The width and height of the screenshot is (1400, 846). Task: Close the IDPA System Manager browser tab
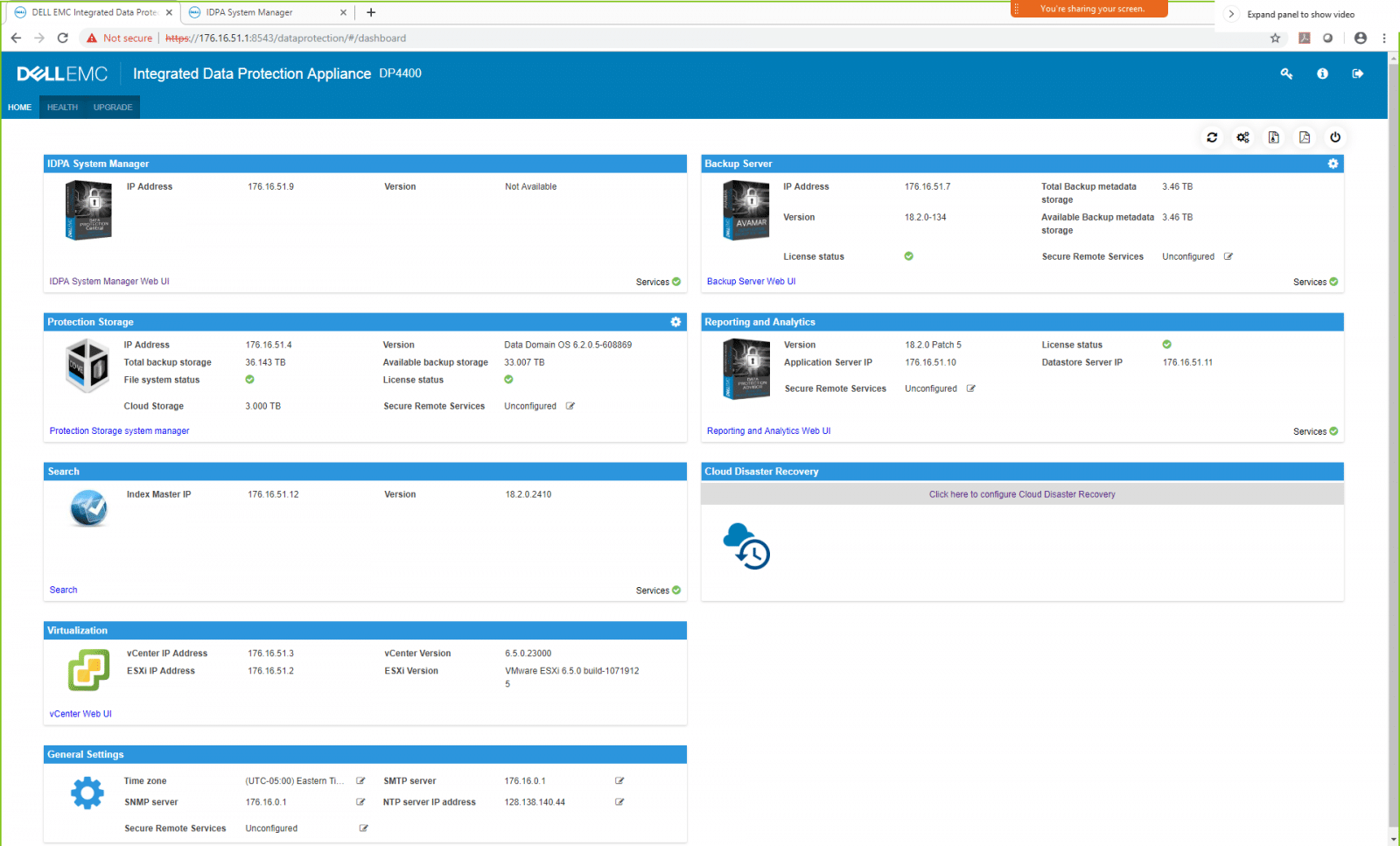click(343, 12)
